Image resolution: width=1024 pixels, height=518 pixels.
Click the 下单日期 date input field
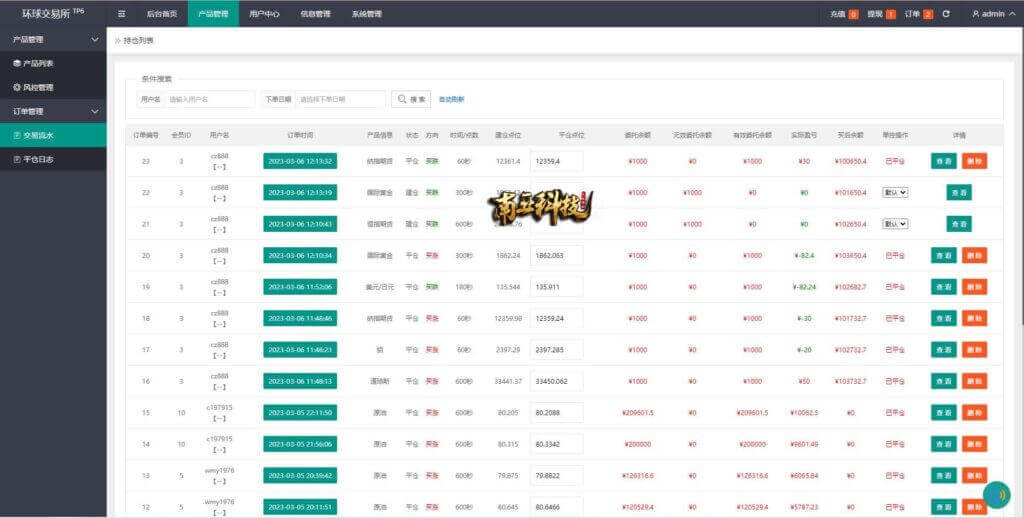pos(340,99)
